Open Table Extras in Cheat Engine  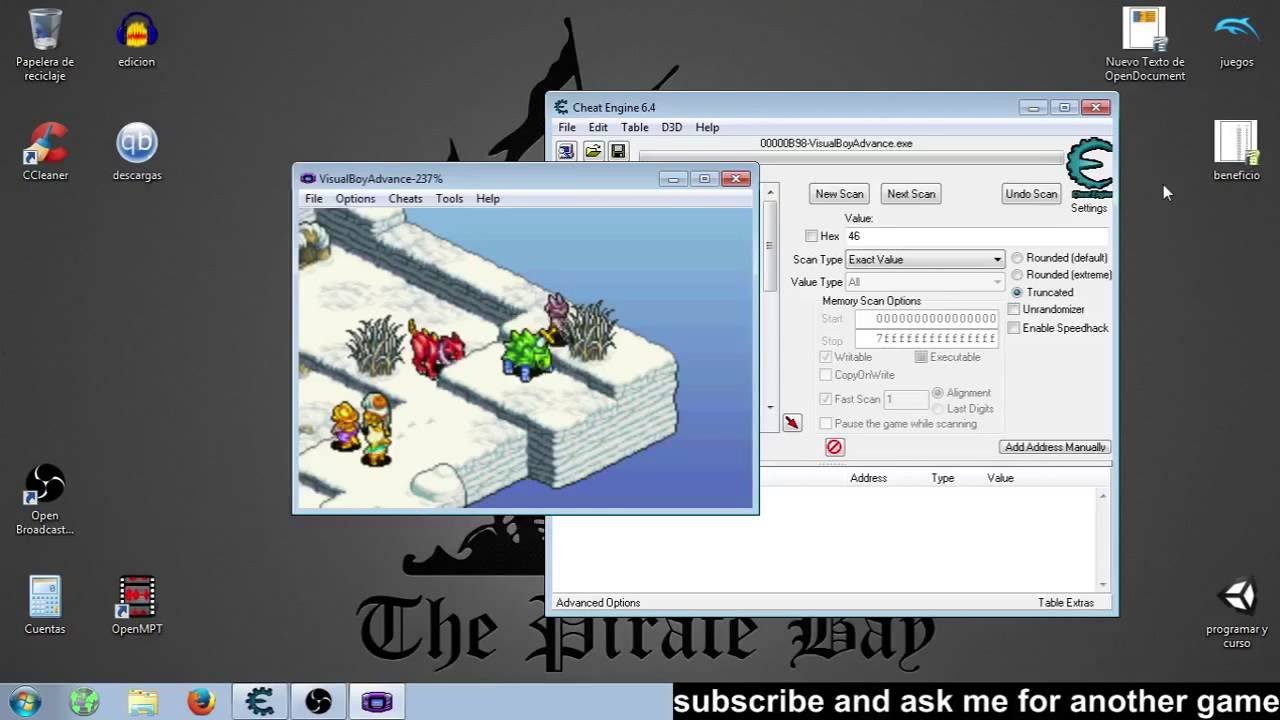[x=1066, y=602]
